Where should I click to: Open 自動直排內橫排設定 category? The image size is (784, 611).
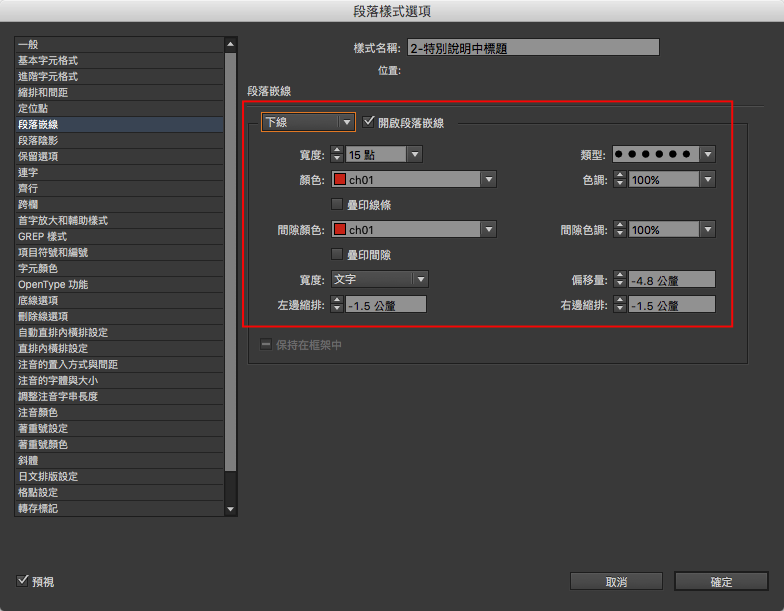[119, 332]
